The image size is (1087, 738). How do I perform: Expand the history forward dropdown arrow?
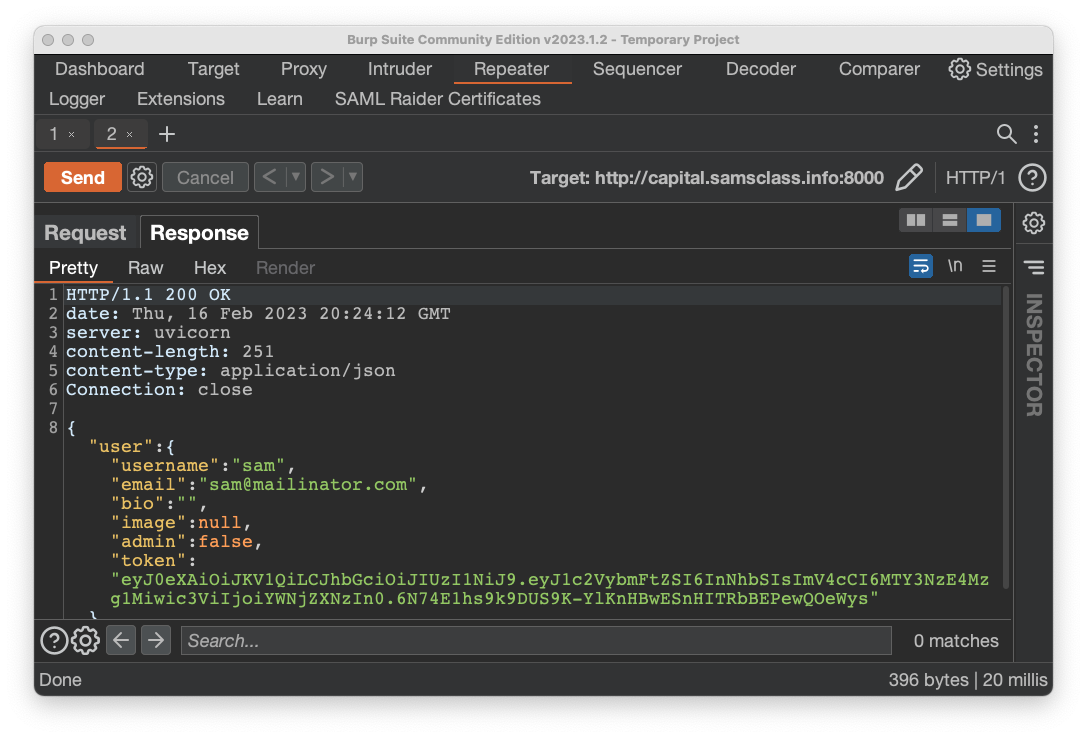(352, 177)
